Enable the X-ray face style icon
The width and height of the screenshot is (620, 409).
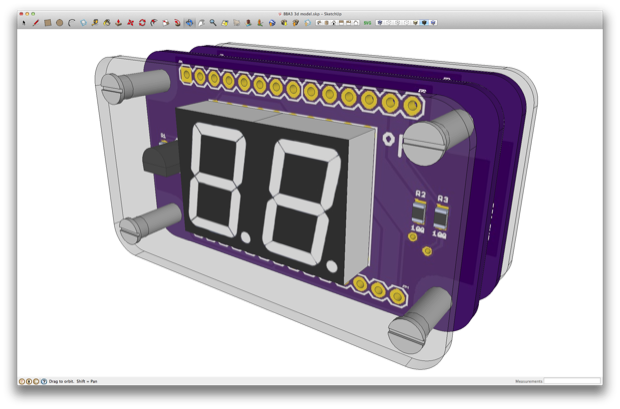(380, 23)
